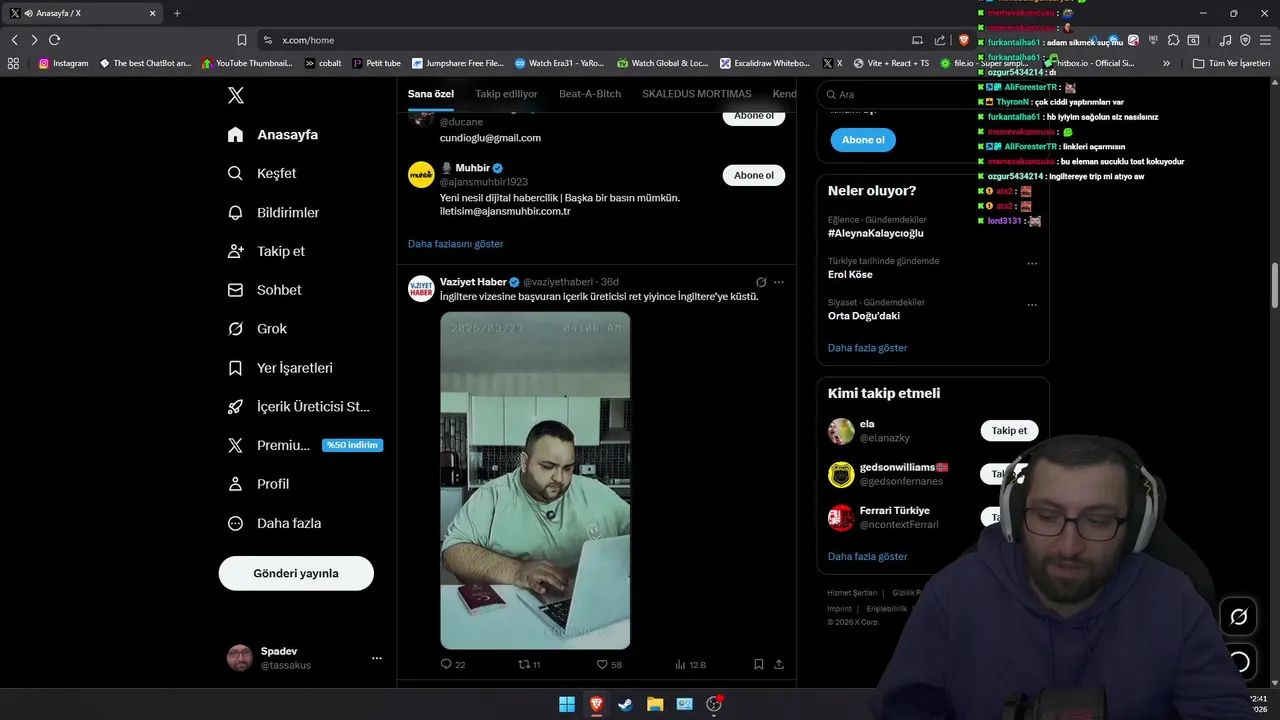Subscribe to Muhbir with Abone ol

pyautogui.click(x=754, y=175)
